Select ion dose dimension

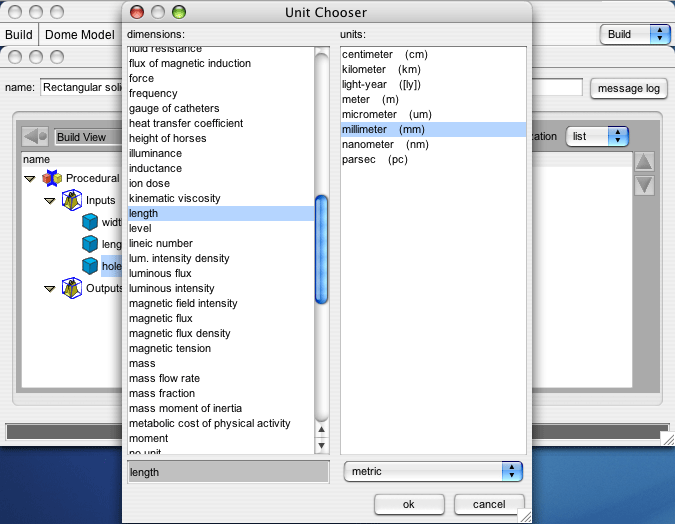[221, 183]
